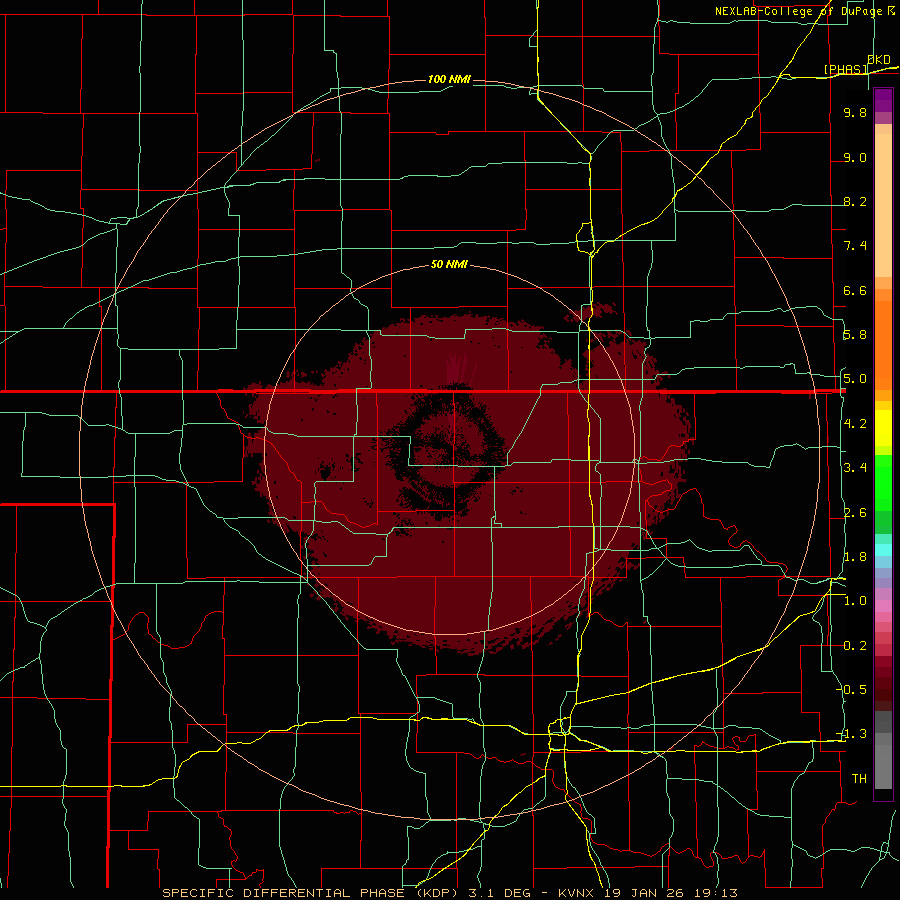Select the -1.3 value on the color scale

click(852, 734)
